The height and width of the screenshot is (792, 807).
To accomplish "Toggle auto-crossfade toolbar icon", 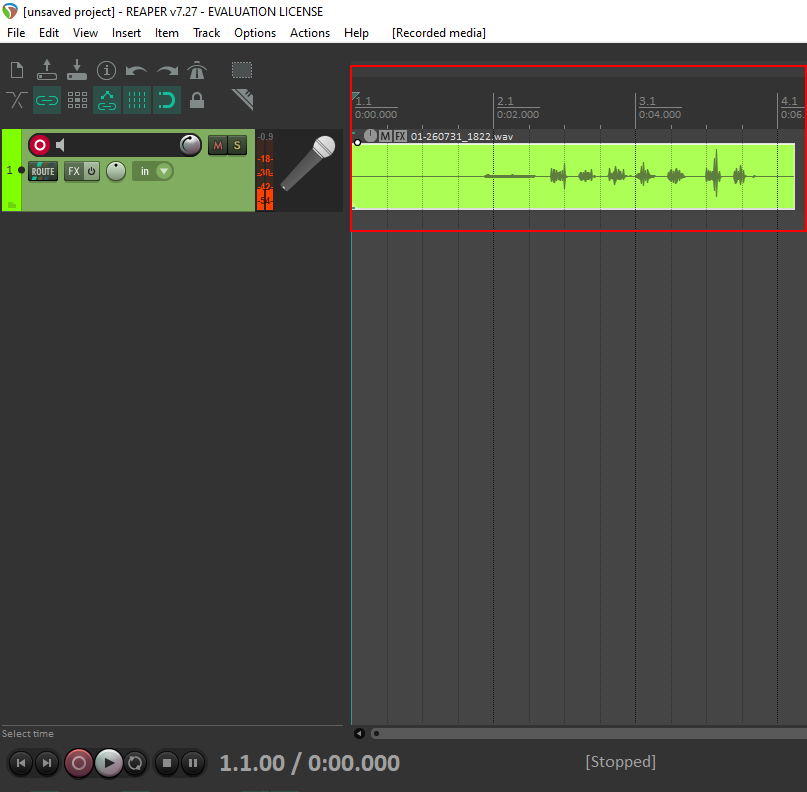I will (x=17, y=100).
